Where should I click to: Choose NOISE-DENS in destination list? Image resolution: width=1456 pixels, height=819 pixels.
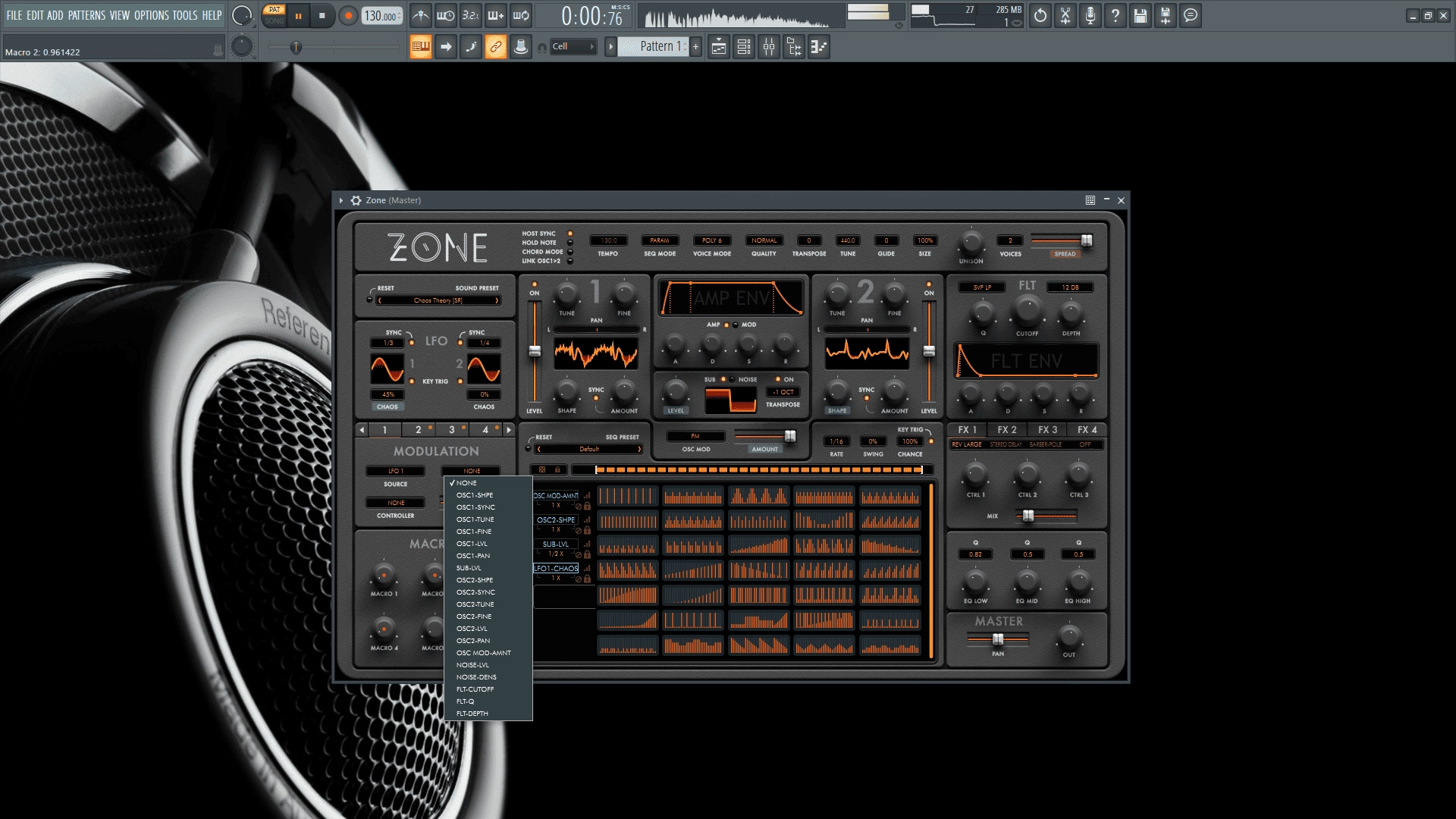point(488,677)
